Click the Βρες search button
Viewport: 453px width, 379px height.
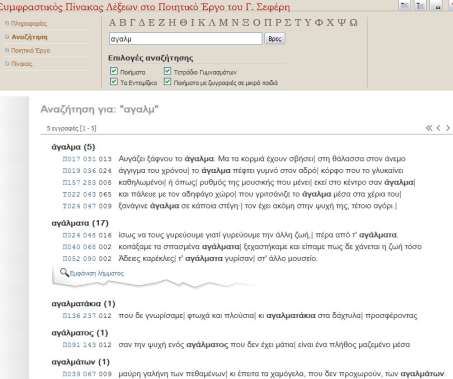click(x=275, y=39)
